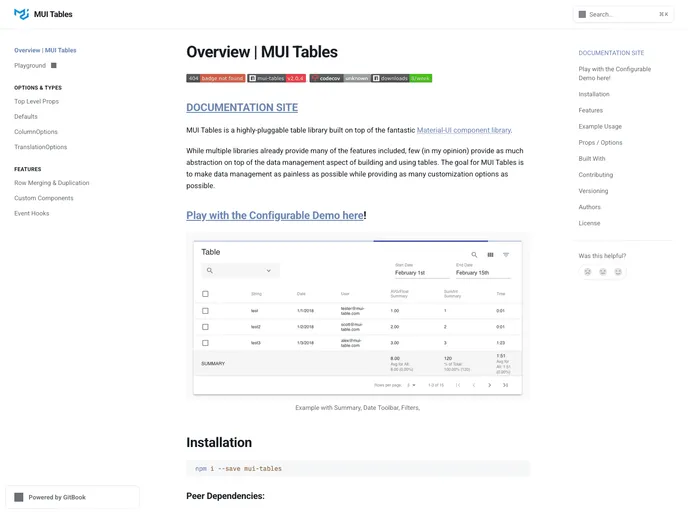This screenshot has height=512, width=688.
Task: Click the sad face feedback icon
Action: coord(588,272)
